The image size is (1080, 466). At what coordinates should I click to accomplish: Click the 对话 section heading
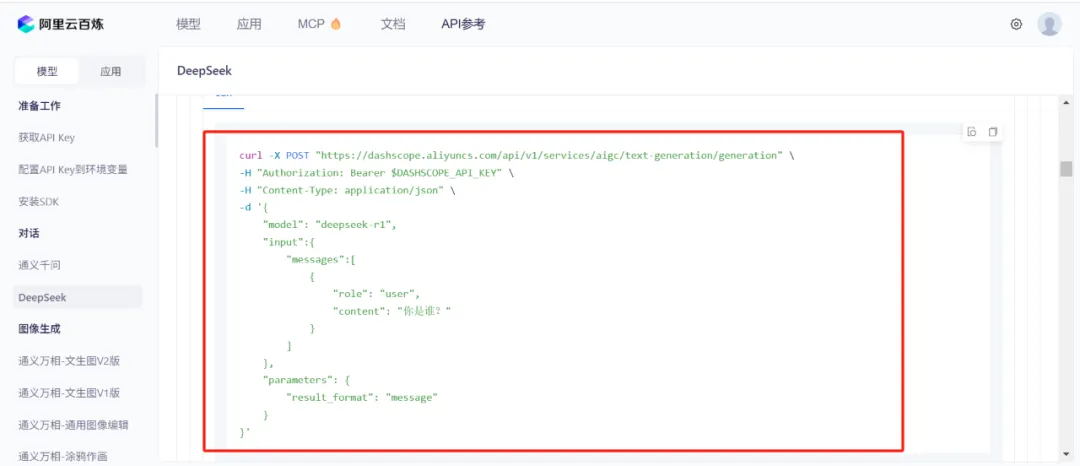[29, 233]
